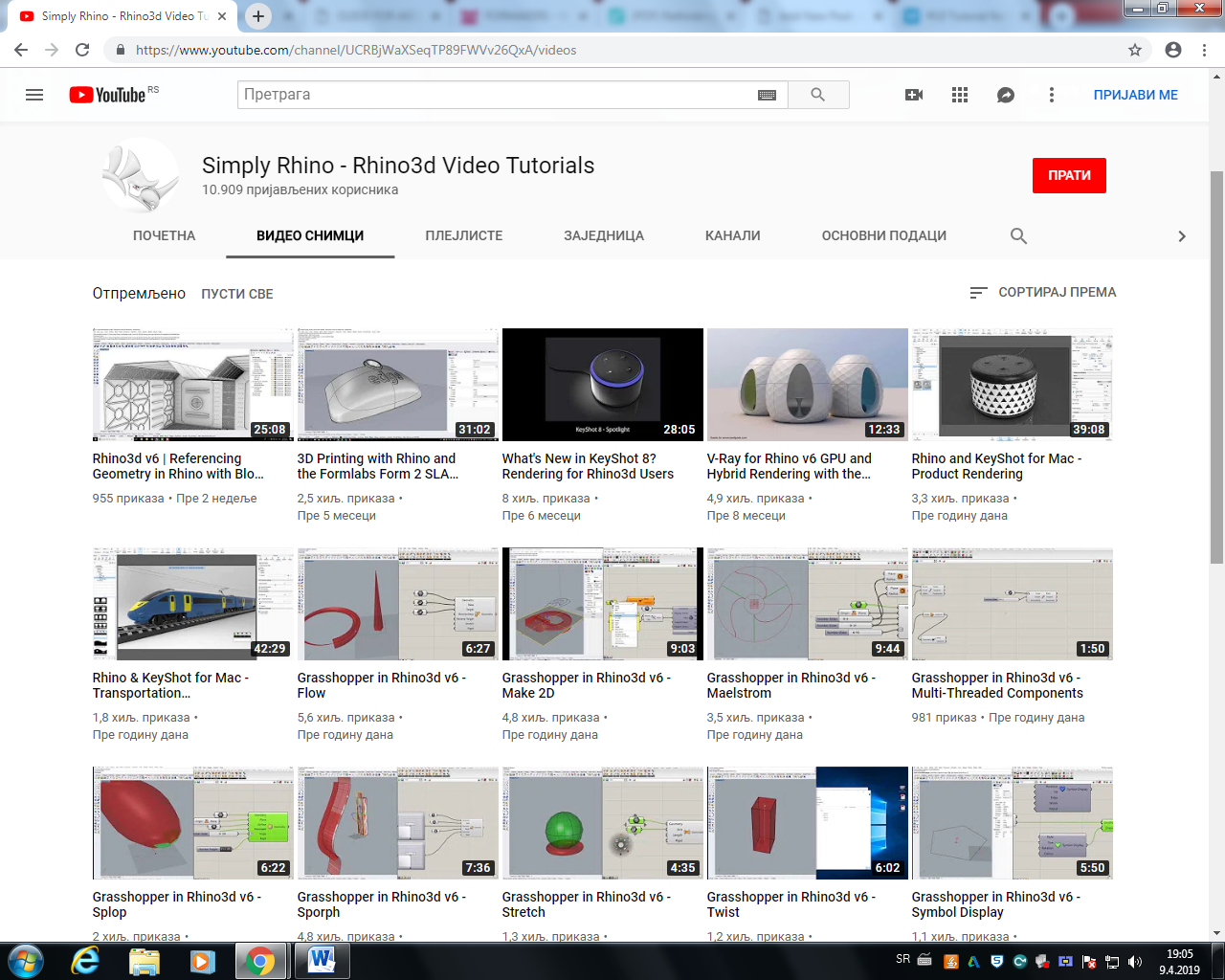Open the YouTube settings three-dot menu
Viewport: 1225px width, 980px height.
(1052, 95)
